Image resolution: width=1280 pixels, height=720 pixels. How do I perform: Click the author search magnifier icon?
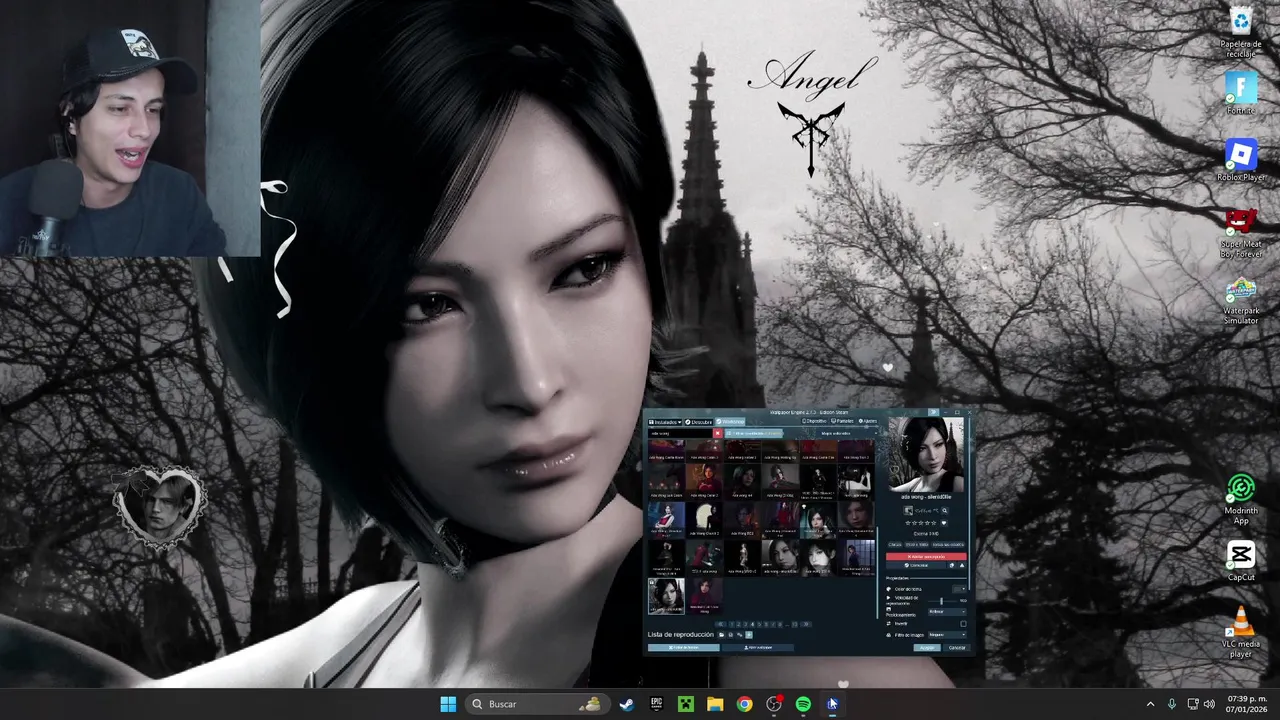(x=944, y=510)
